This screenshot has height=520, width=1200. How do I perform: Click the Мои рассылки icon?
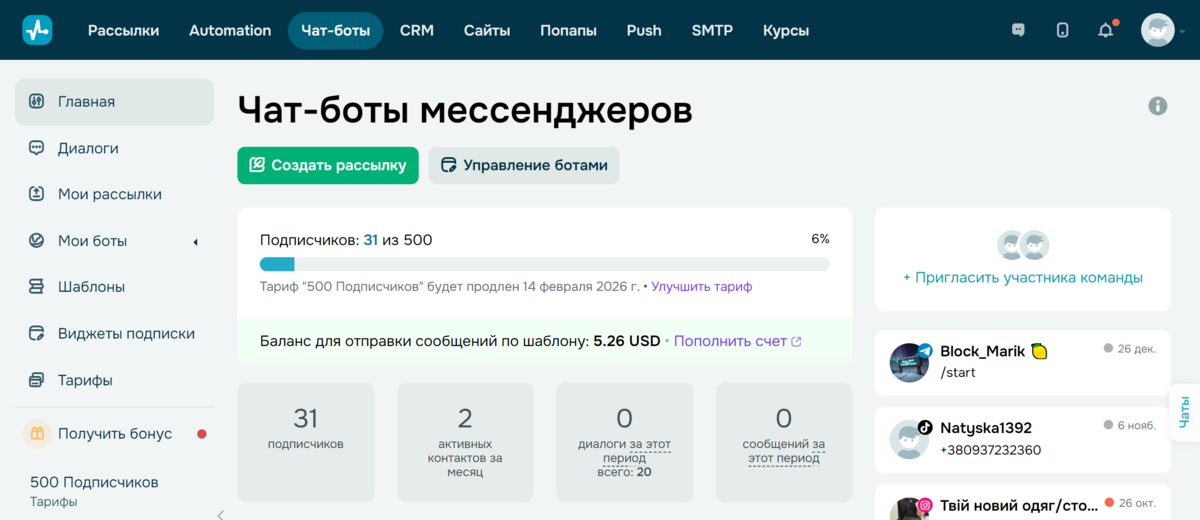[37, 194]
